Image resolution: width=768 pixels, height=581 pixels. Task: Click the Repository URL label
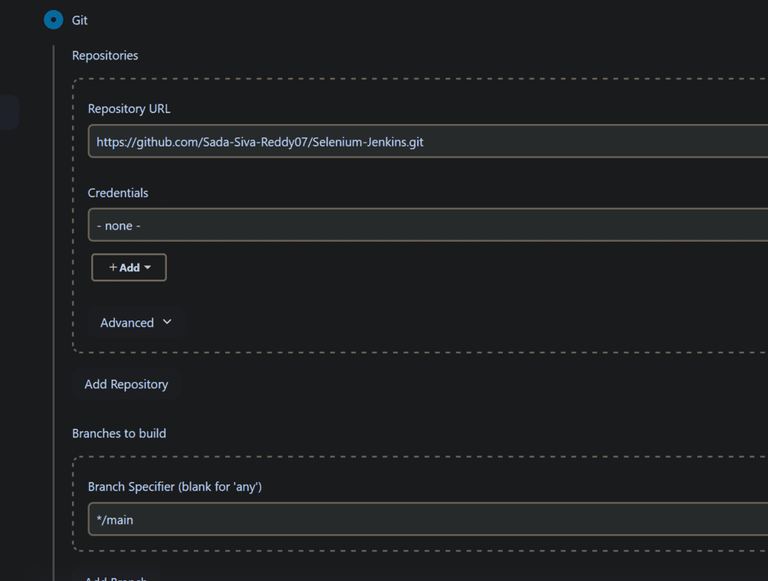pos(129,108)
